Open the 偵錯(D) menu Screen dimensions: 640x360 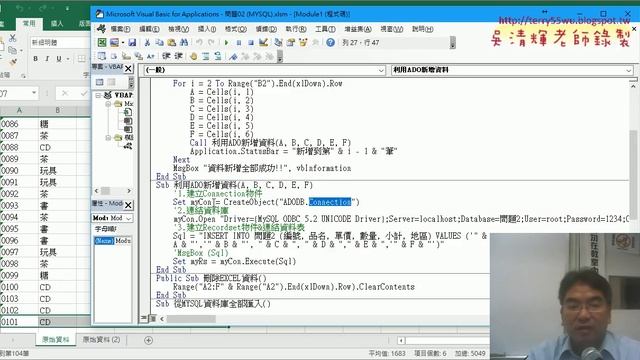266,29
